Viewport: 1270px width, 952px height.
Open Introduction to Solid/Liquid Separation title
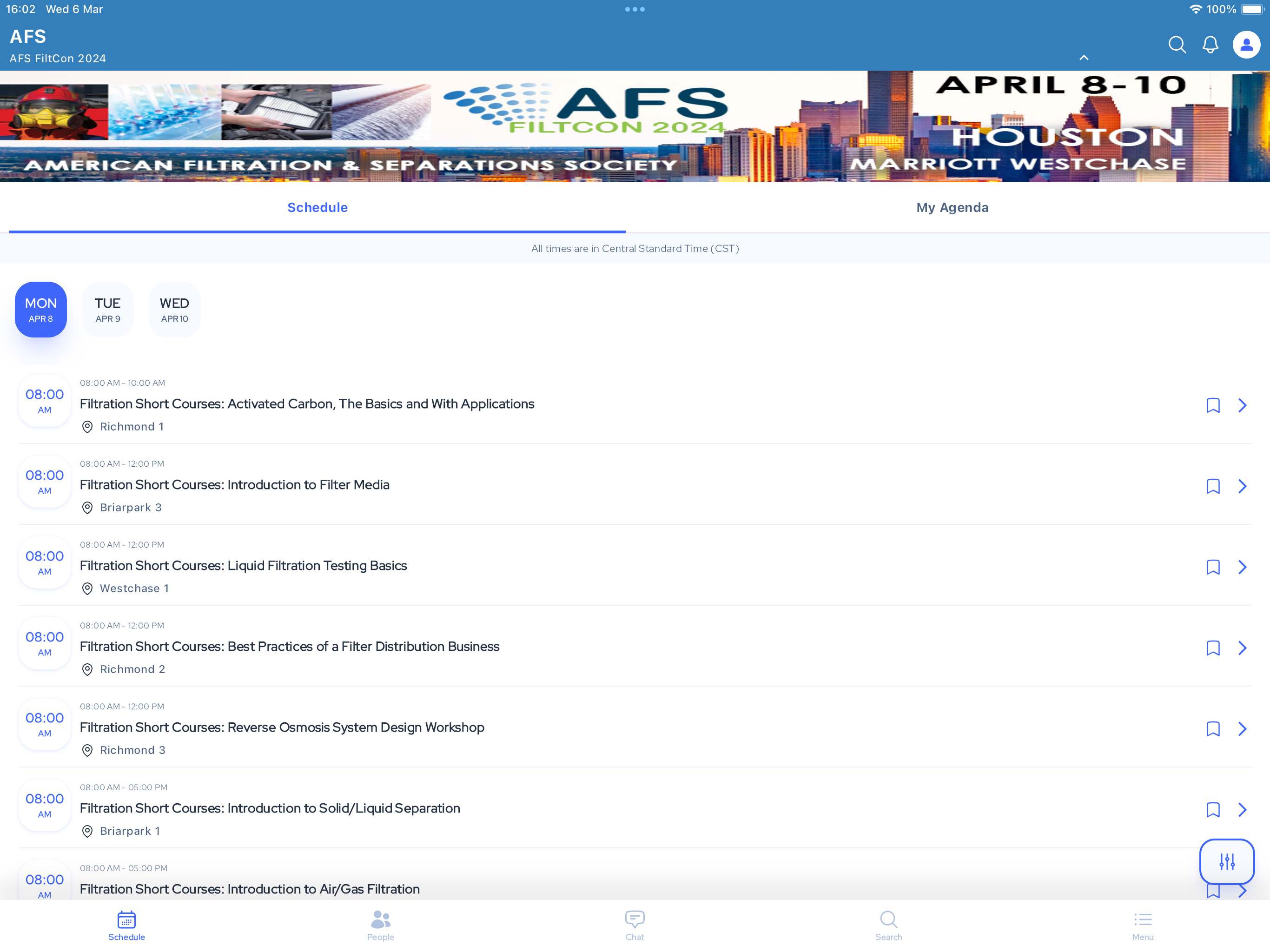pyautogui.click(x=270, y=808)
